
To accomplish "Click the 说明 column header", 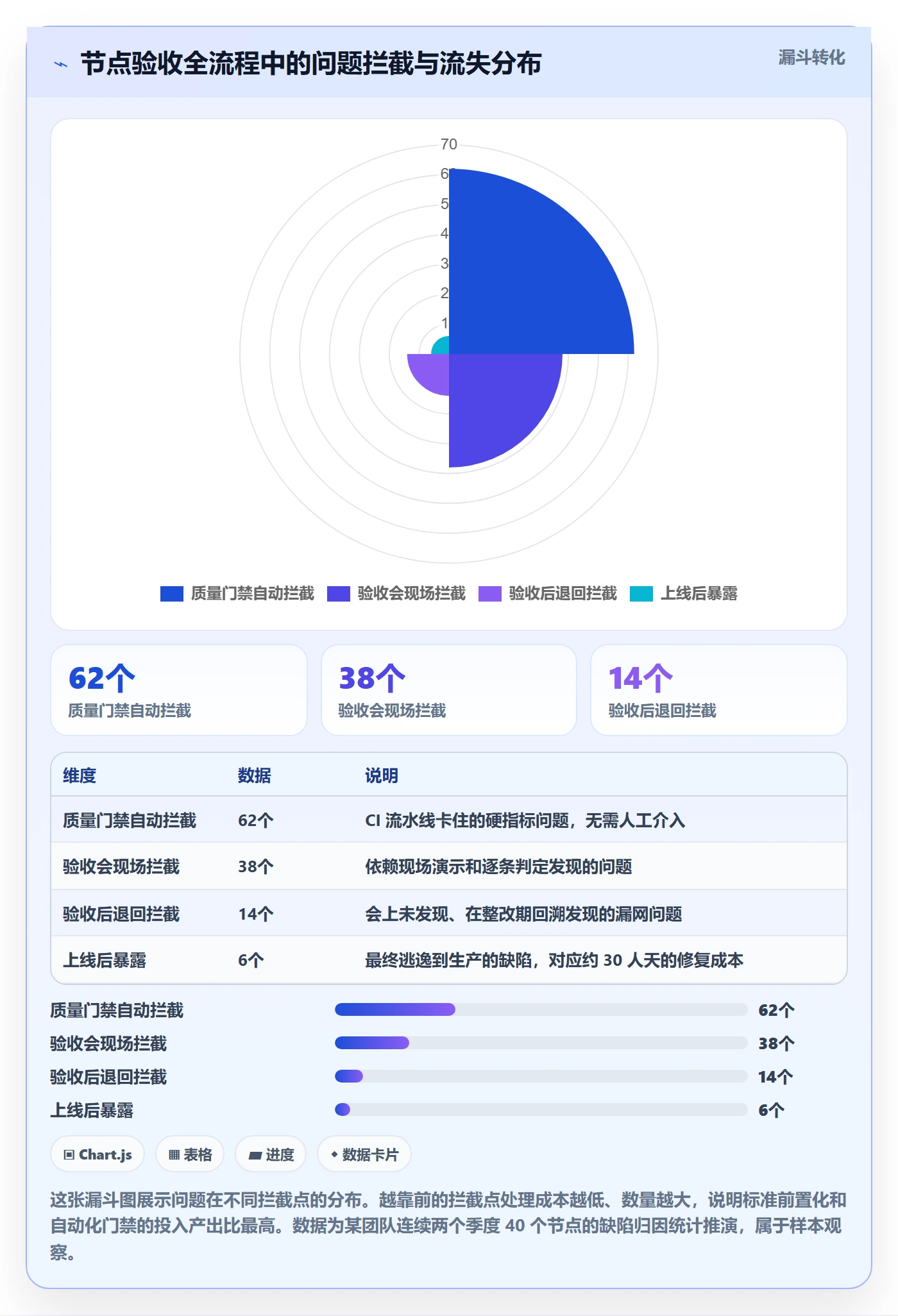I will pos(382,775).
